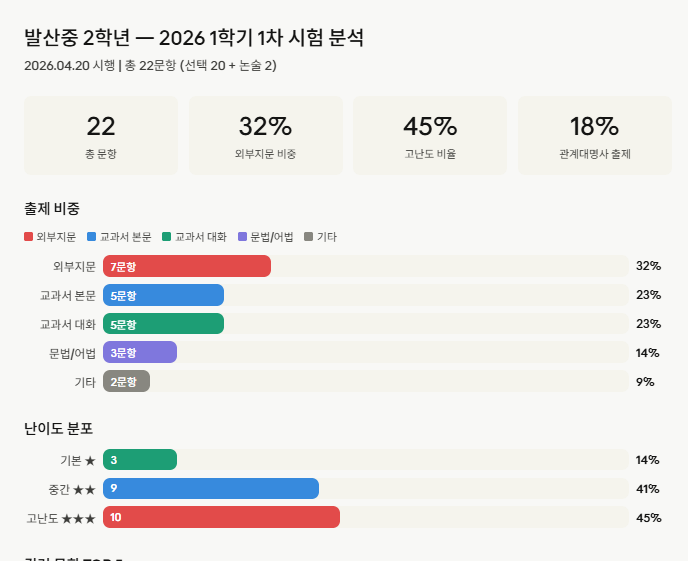Click the blue 교과서 본문 legend swatch
The image size is (688, 561).
click(x=92, y=237)
